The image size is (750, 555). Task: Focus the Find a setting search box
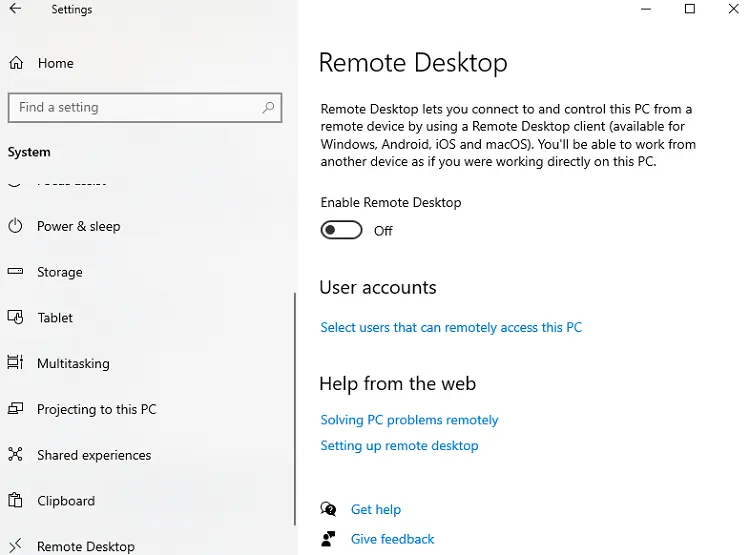pyautogui.click(x=144, y=108)
